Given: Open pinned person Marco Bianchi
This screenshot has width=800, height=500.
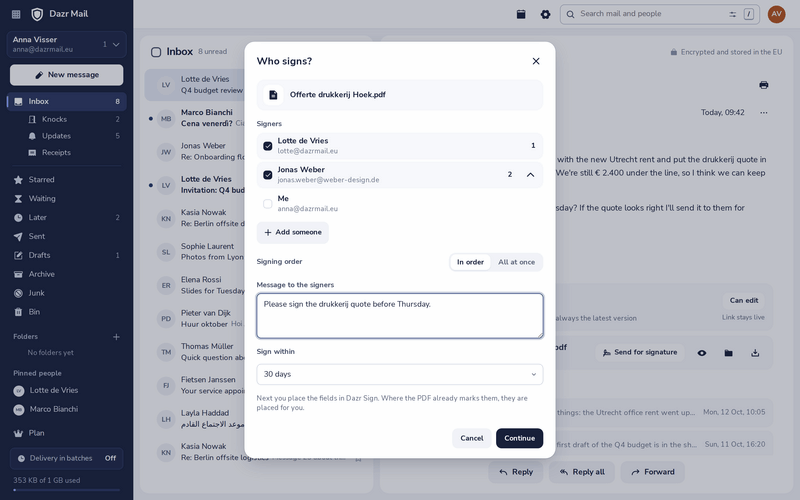Looking at the screenshot, I should (66, 410).
